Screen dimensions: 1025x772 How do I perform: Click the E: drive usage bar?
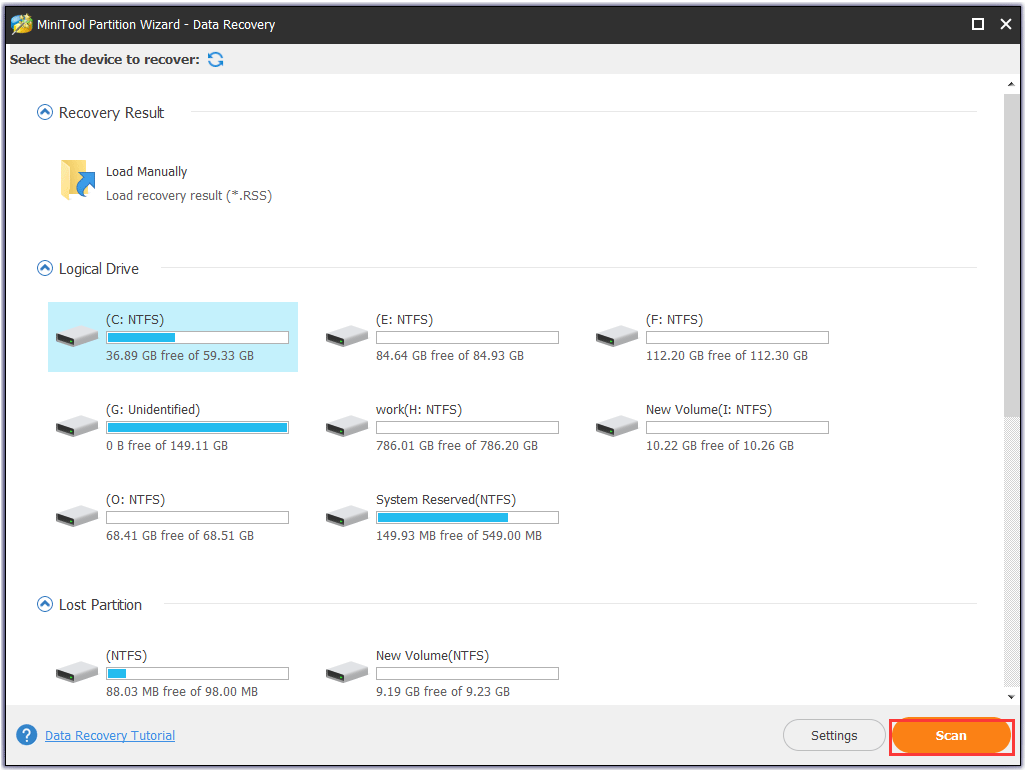(467, 338)
